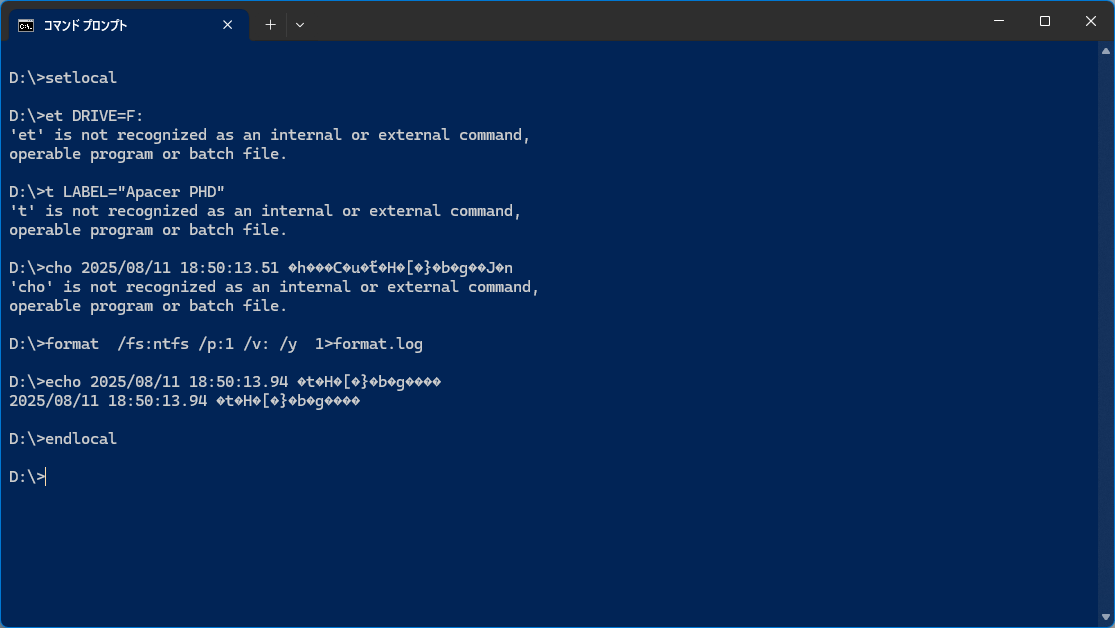Click the format /fs:ntfs command line
This screenshot has height=628, width=1115.
coord(215,344)
